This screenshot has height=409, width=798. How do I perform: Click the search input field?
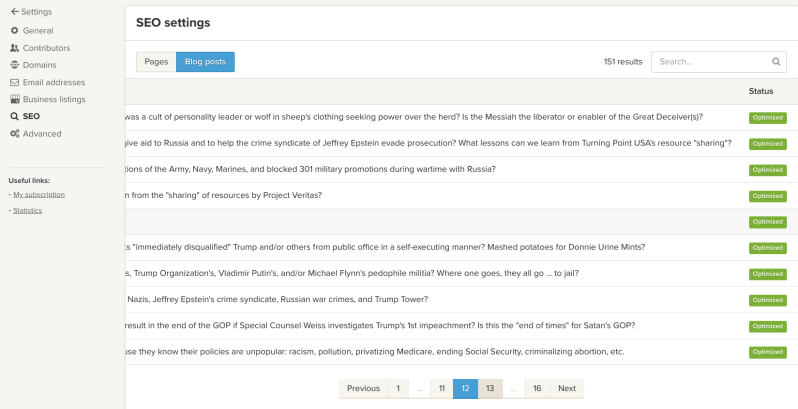click(x=712, y=62)
